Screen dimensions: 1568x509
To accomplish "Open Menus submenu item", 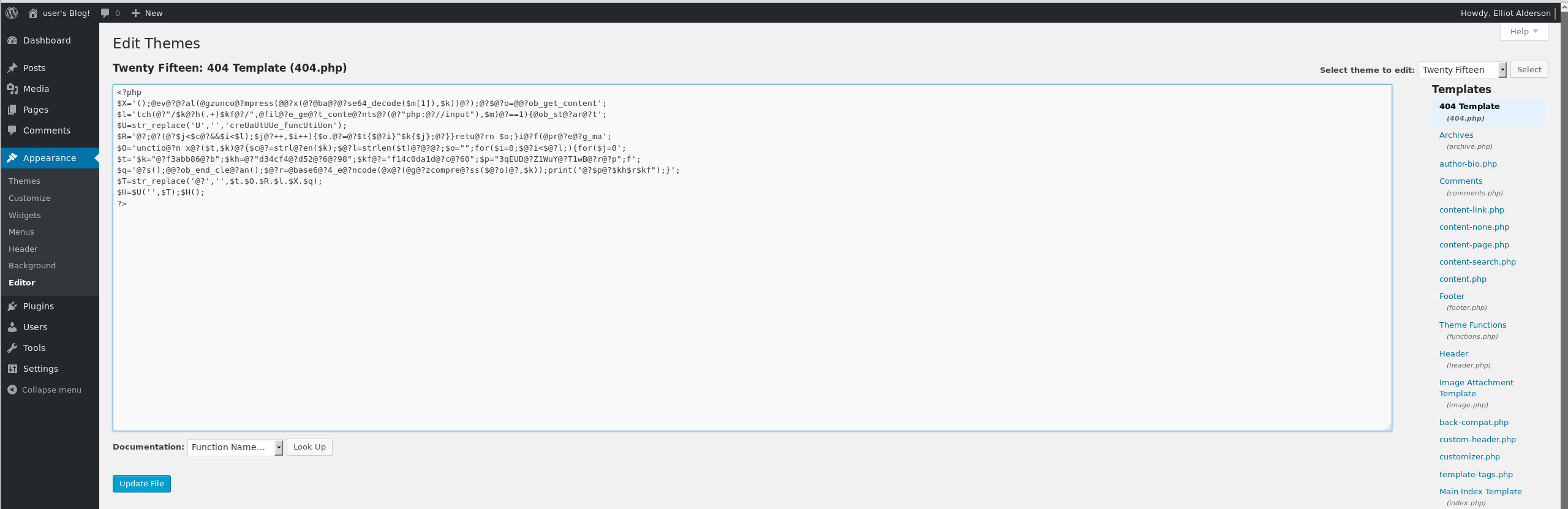I will [21, 232].
